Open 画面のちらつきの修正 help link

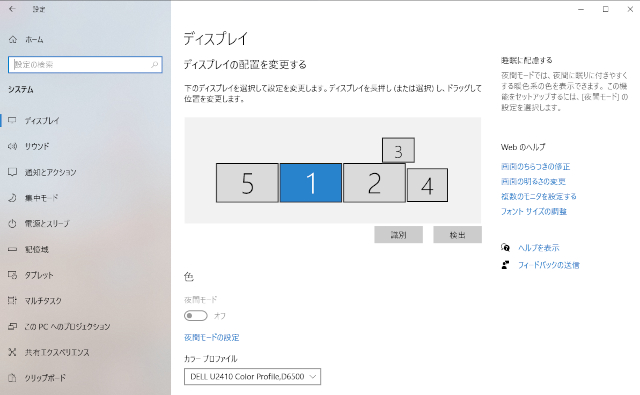536,166
